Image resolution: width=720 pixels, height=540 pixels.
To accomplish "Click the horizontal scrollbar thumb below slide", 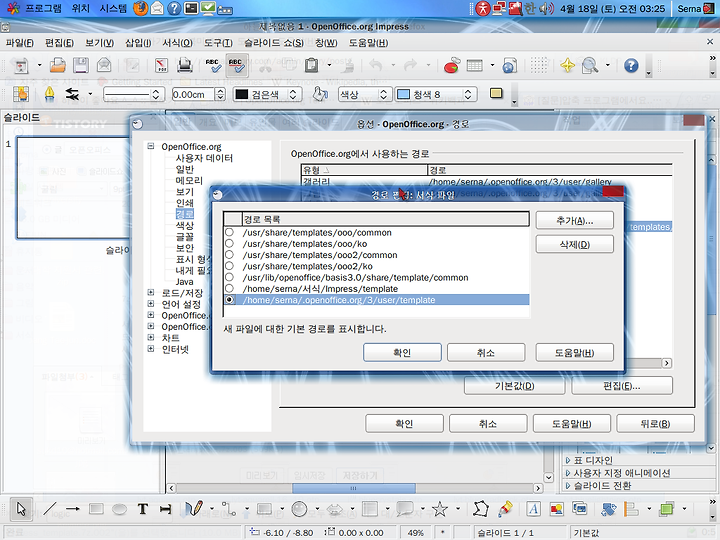I will [354, 488].
